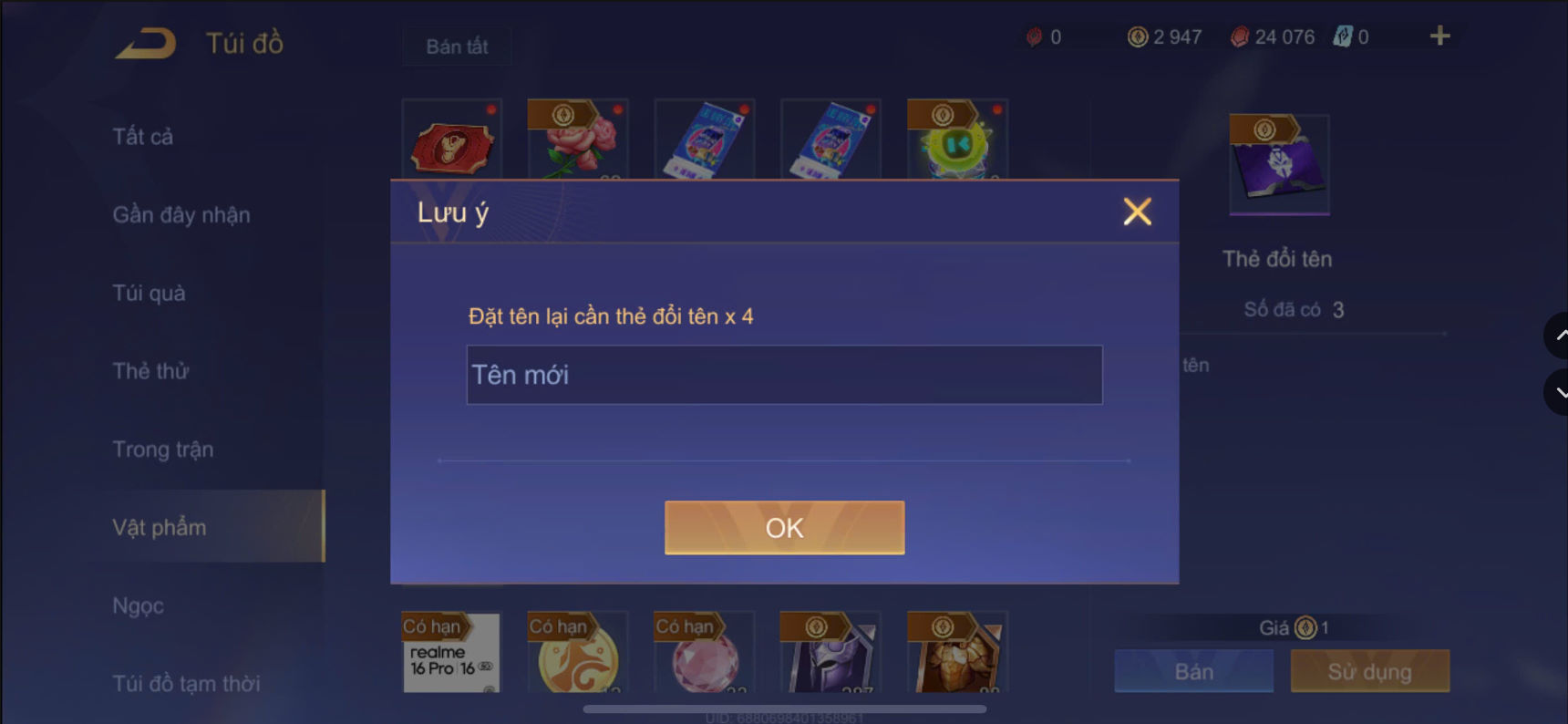
Task: Switch to the Gần đây nhận tab
Action: click(x=181, y=215)
